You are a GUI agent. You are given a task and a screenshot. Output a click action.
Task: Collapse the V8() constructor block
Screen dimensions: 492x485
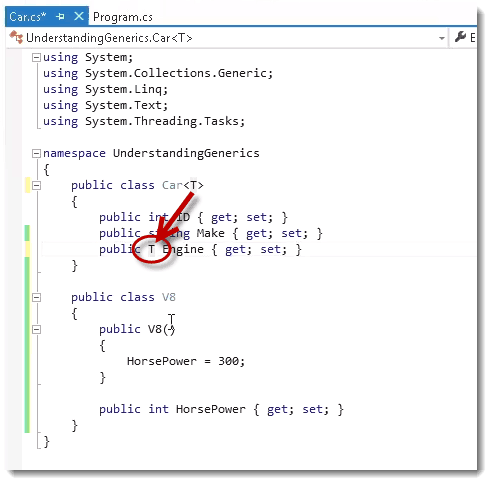(36, 330)
